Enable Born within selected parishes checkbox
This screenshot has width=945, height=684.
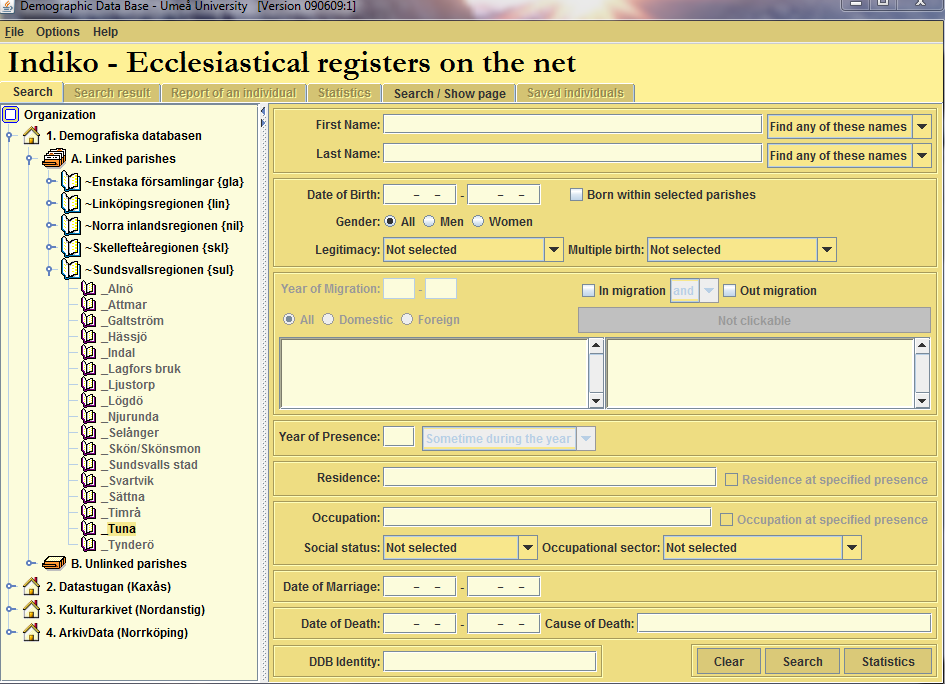pos(576,195)
